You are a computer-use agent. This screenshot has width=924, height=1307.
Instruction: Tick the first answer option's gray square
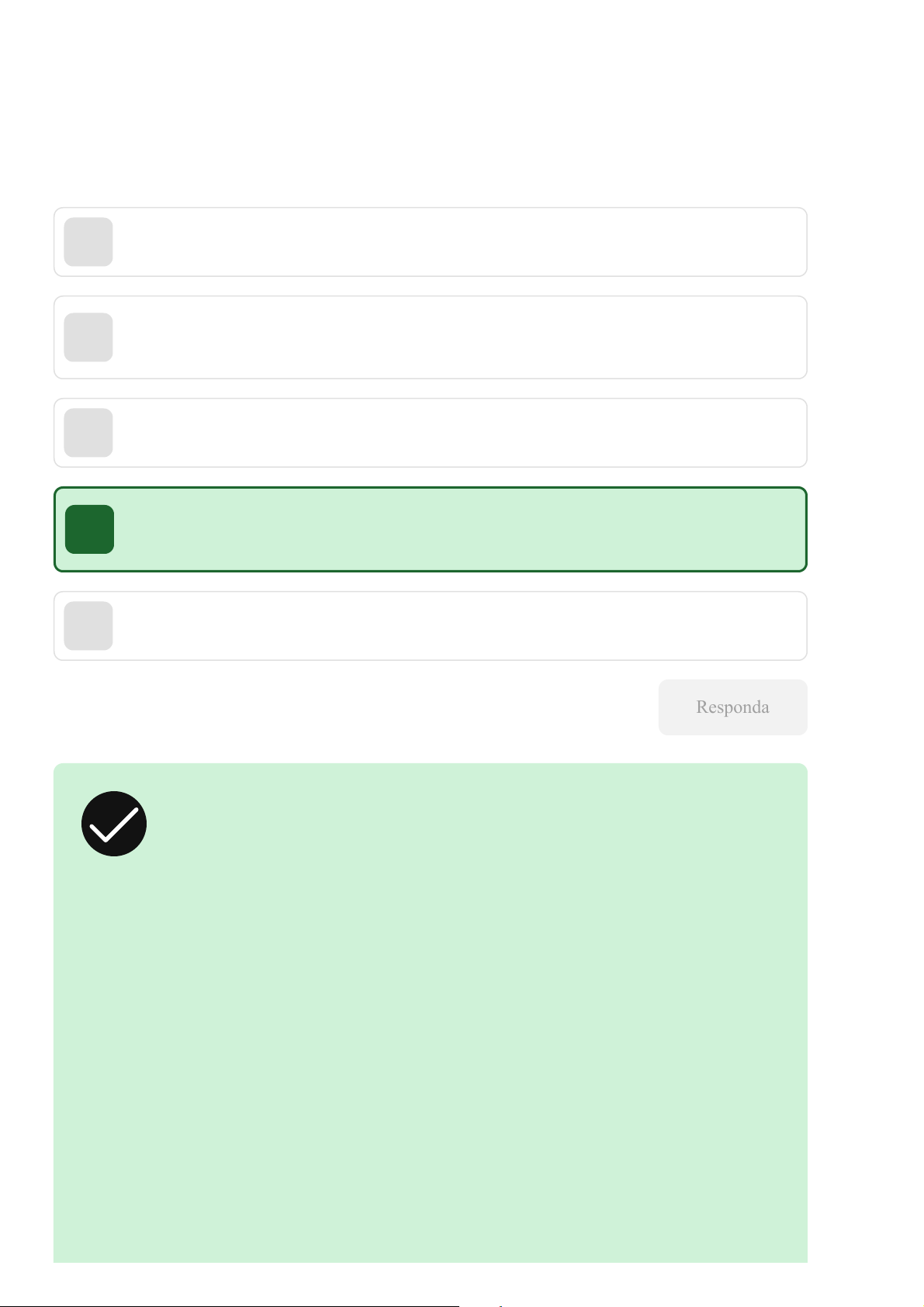(88, 242)
